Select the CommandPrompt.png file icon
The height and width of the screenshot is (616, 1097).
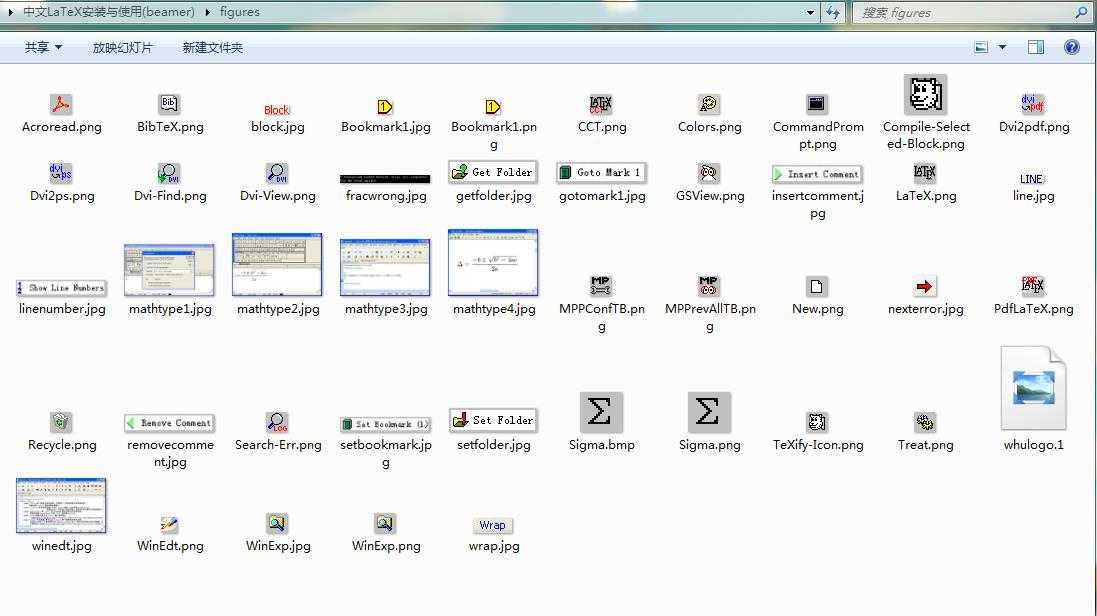(816, 105)
